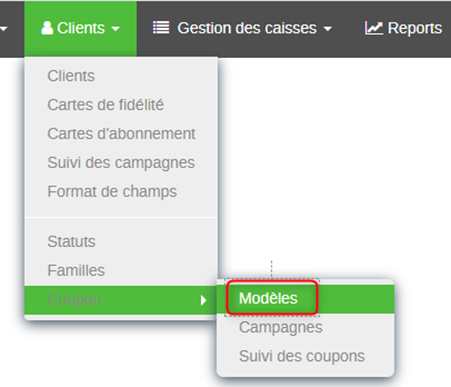Open Campagnes in the Coupon submenu
This screenshot has height=387, width=451.
[x=281, y=327]
